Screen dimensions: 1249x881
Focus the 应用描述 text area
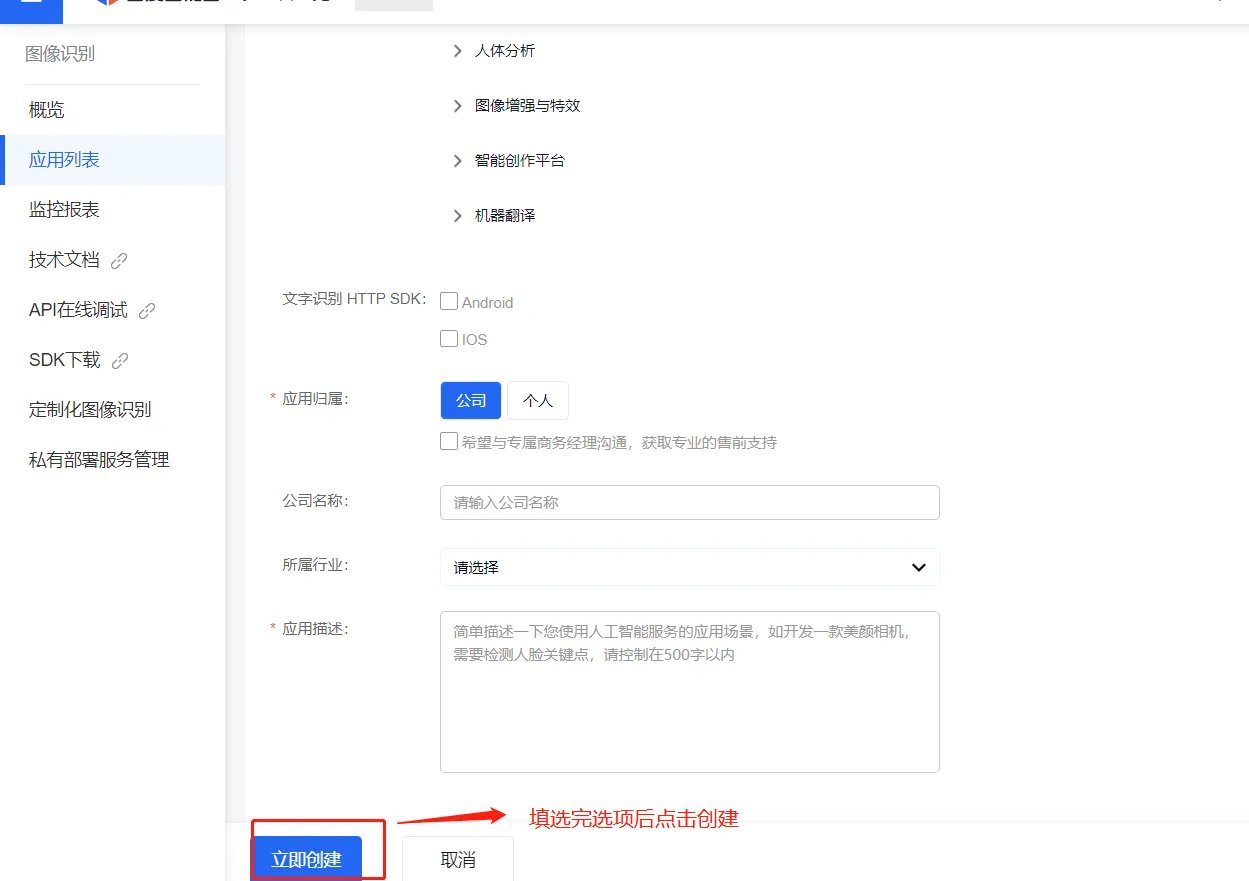click(690, 692)
